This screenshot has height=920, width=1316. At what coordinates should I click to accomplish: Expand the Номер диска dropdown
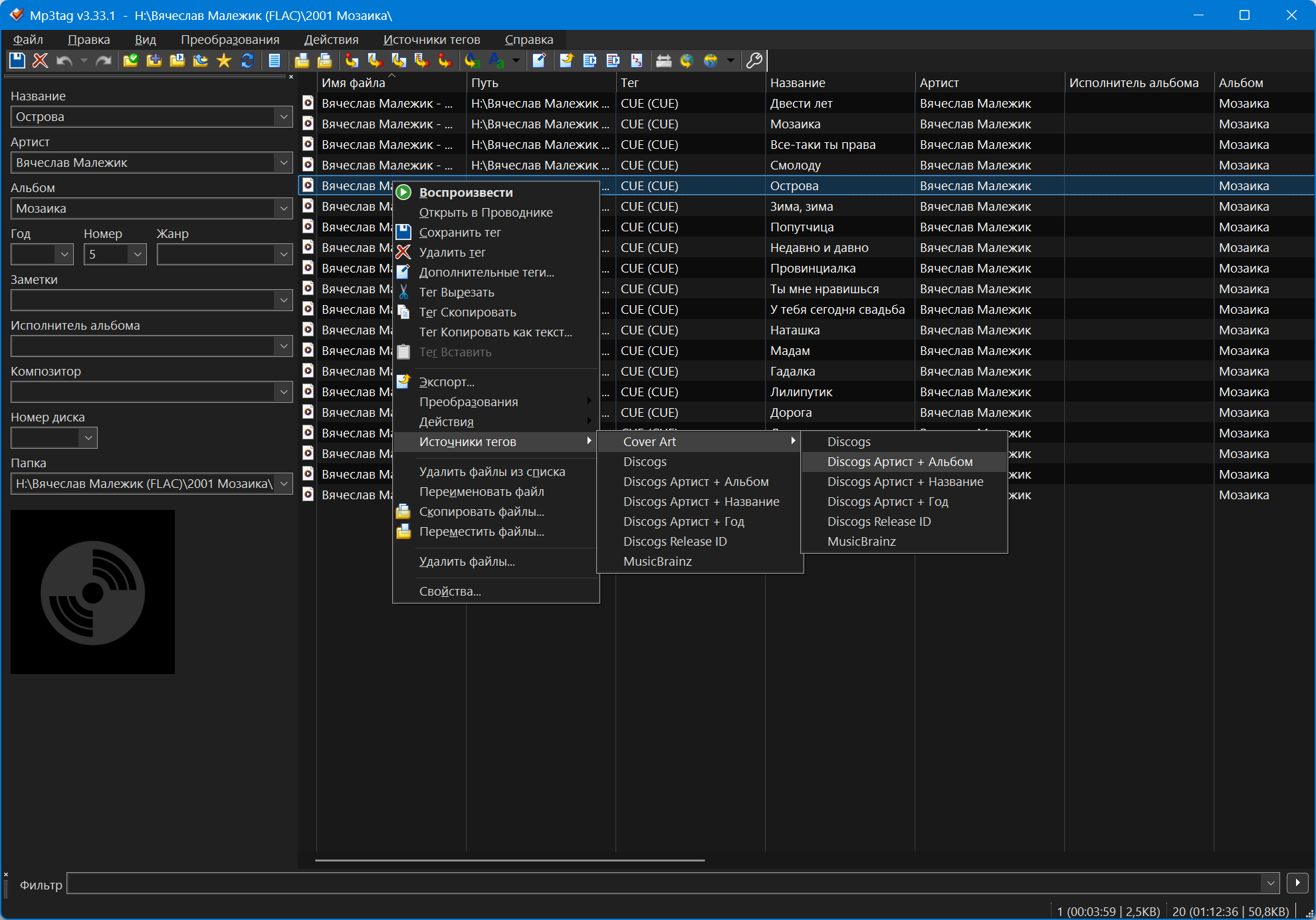(x=88, y=438)
